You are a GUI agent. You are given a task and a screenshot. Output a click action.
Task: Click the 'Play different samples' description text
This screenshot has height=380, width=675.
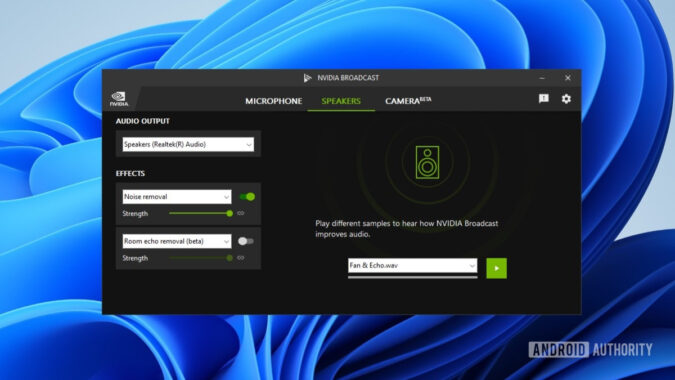click(x=406, y=229)
